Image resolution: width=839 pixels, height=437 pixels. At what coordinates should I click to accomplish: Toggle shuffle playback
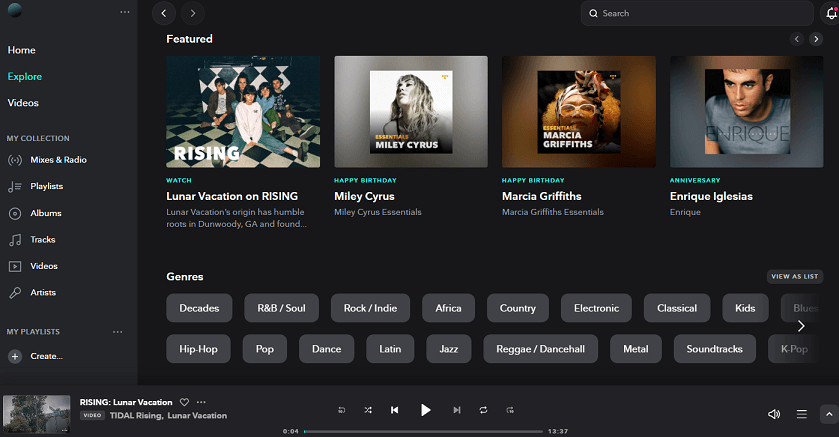coord(368,410)
